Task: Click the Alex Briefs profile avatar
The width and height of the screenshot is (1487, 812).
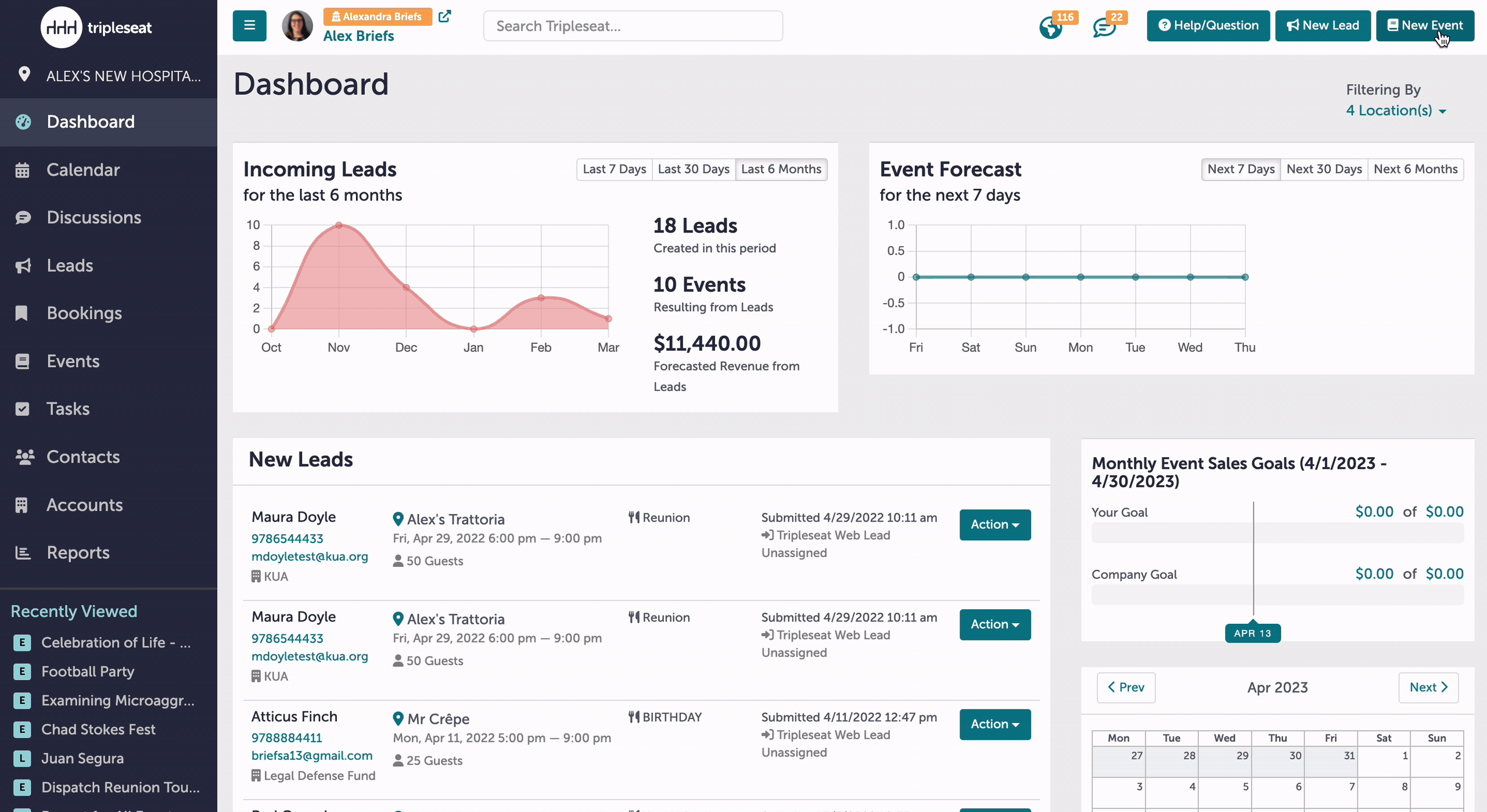Action: (x=297, y=26)
